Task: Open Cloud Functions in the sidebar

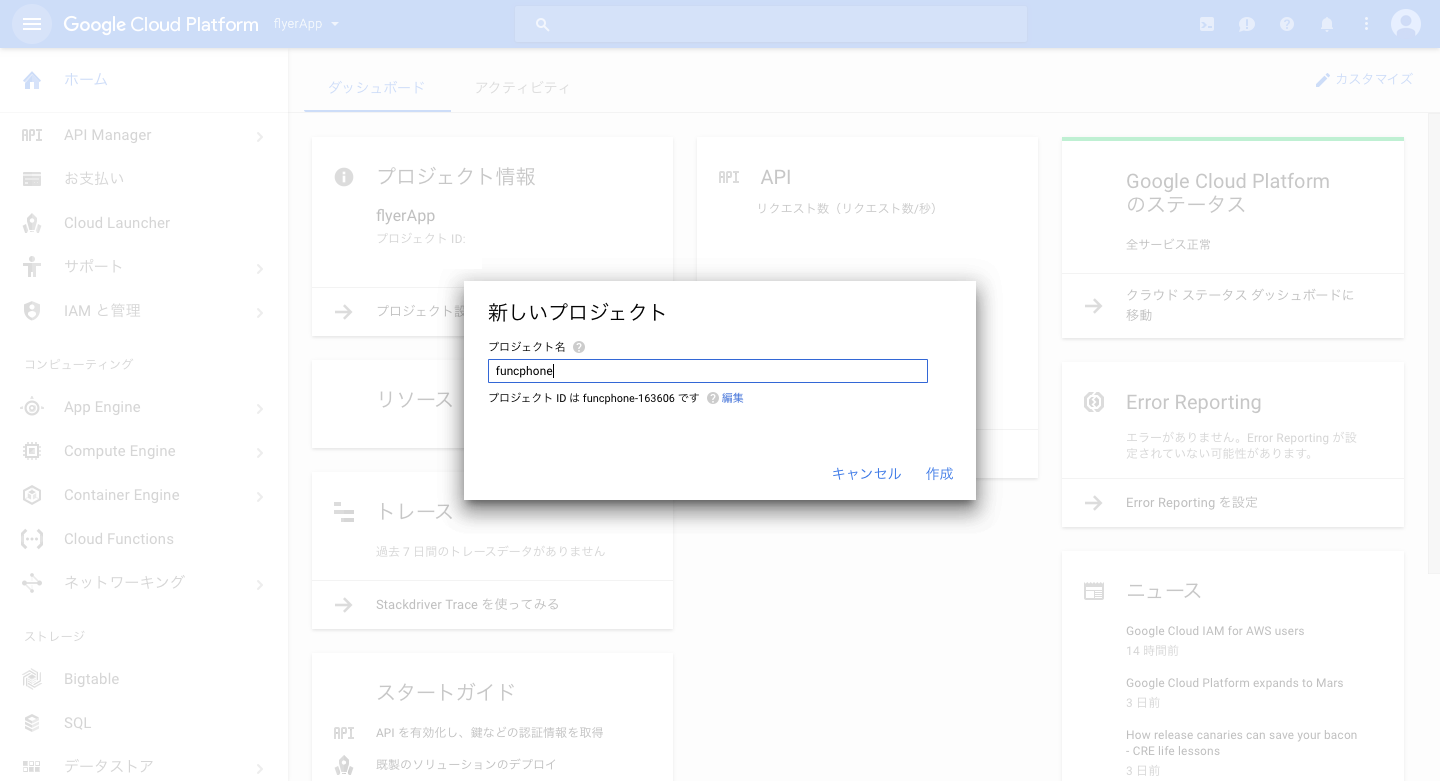Action: [118, 539]
